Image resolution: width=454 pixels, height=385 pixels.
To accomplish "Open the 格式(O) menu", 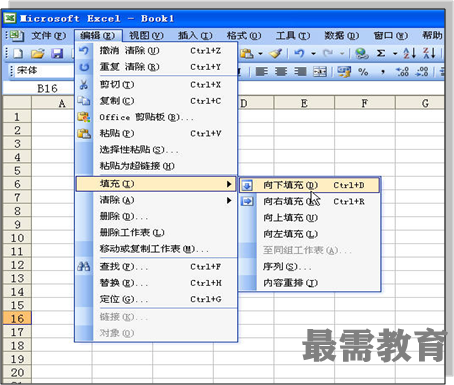I will click(x=244, y=35).
